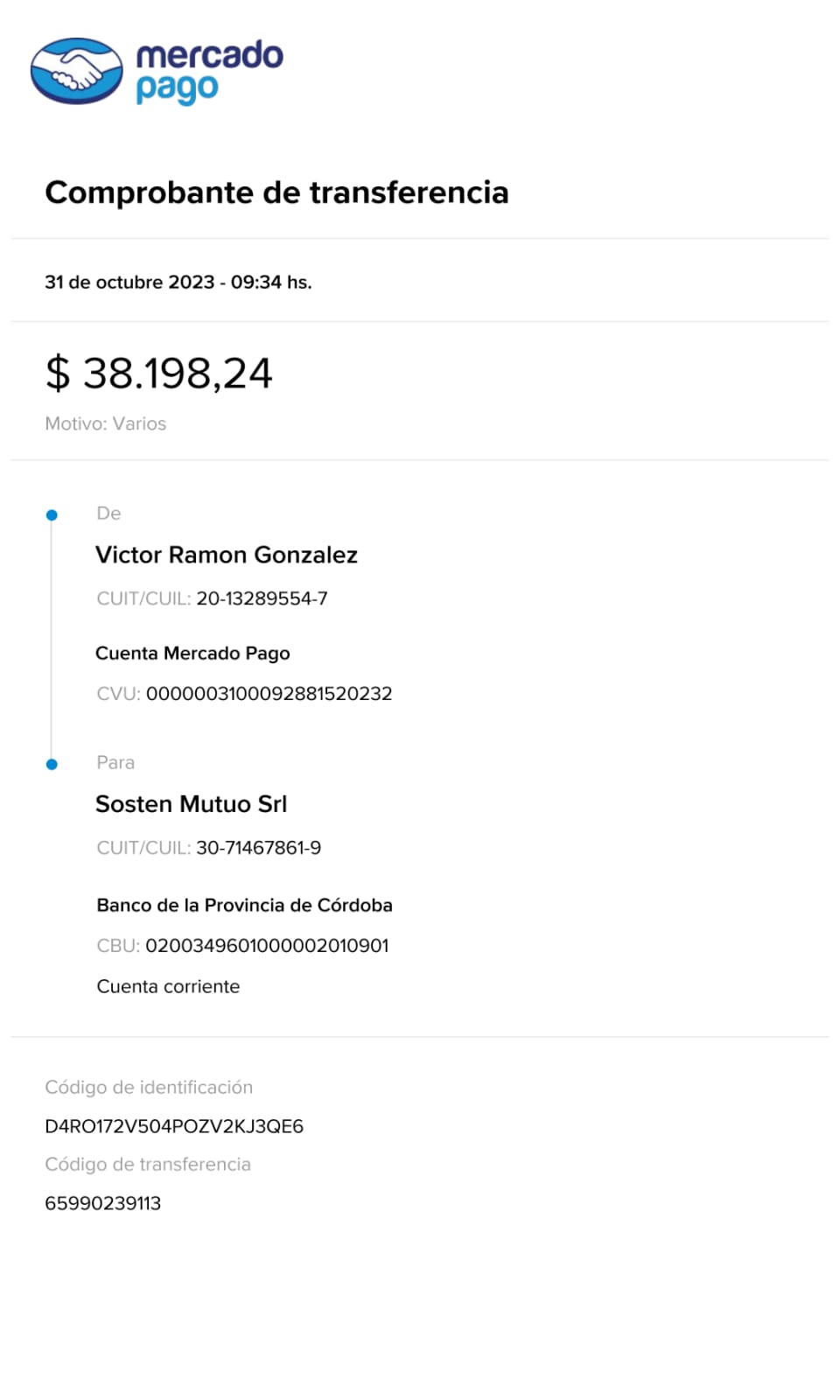Click the CBU number 0200349601000002010901

click(x=267, y=946)
